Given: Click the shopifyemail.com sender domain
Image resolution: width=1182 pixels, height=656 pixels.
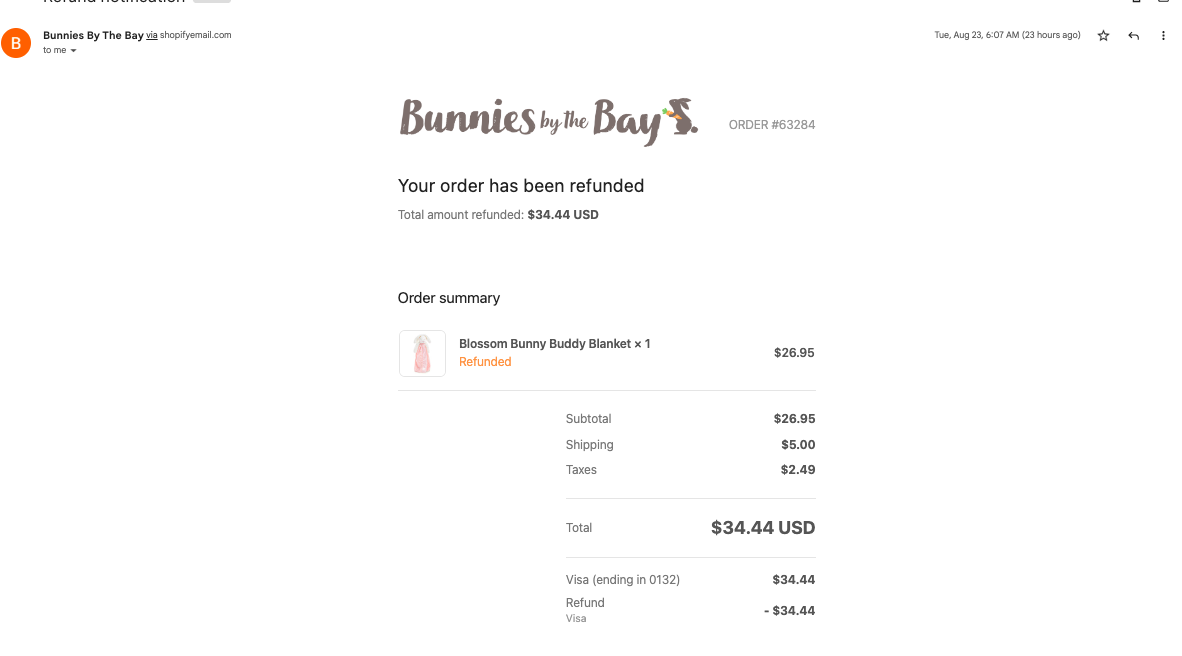Looking at the screenshot, I should coord(195,35).
